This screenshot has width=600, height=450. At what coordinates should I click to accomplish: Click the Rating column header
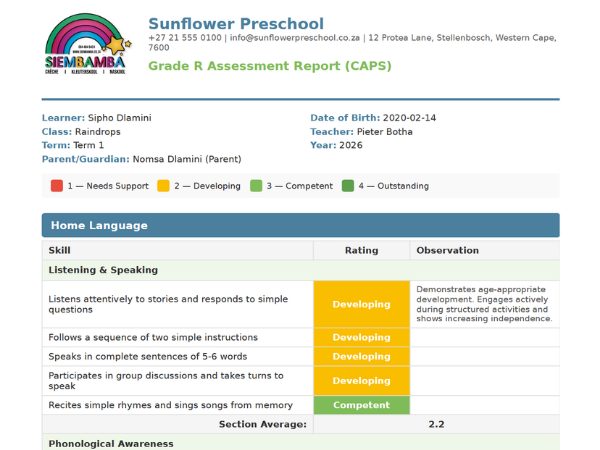coord(362,250)
